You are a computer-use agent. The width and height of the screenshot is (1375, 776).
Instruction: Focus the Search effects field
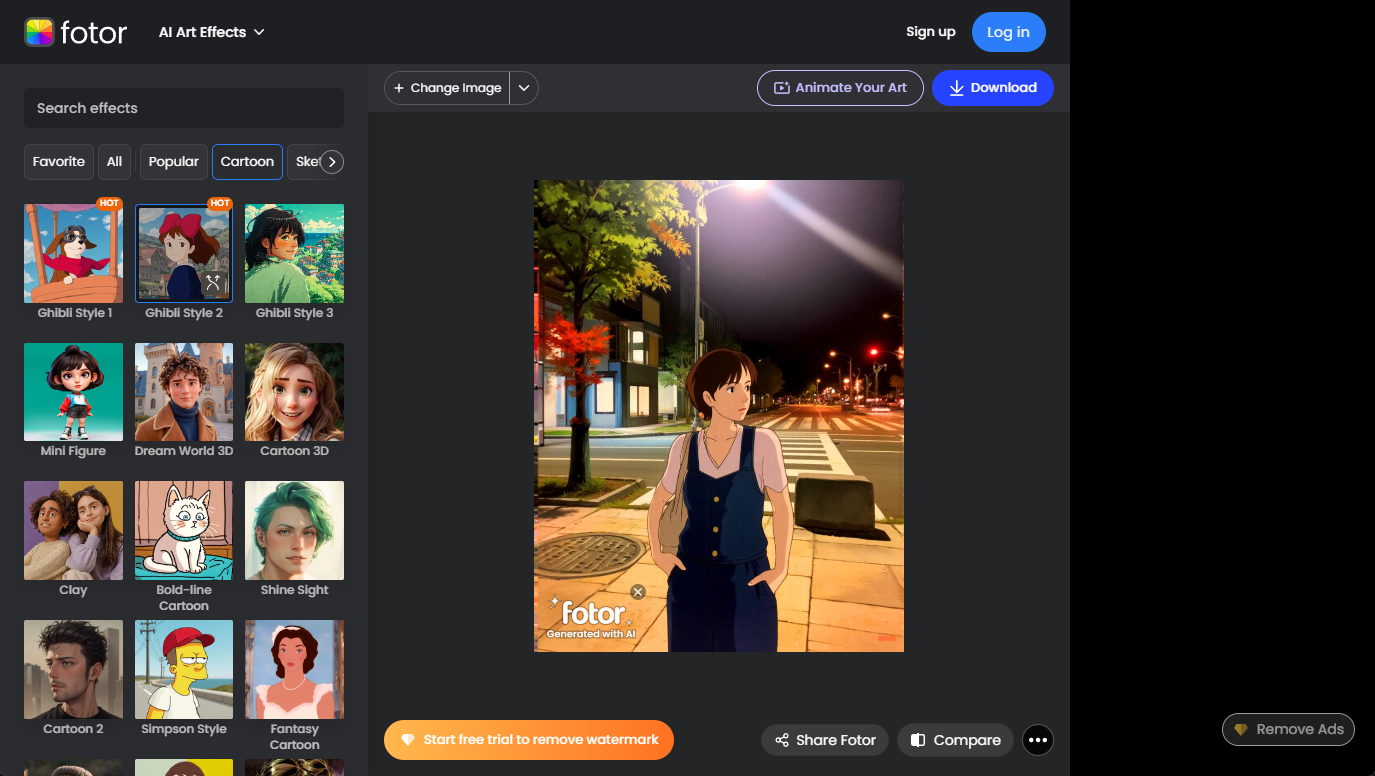184,108
